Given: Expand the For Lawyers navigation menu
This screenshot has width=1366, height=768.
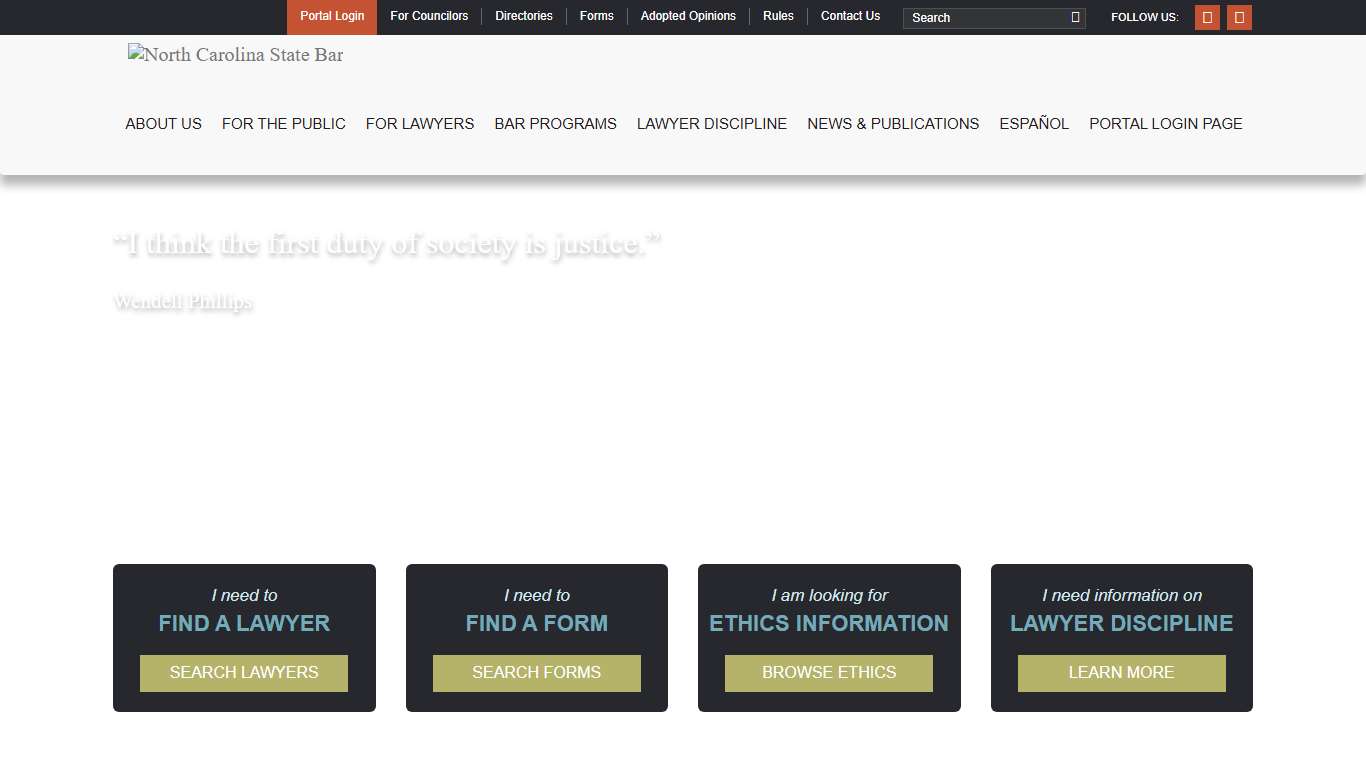Looking at the screenshot, I should (420, 124).
